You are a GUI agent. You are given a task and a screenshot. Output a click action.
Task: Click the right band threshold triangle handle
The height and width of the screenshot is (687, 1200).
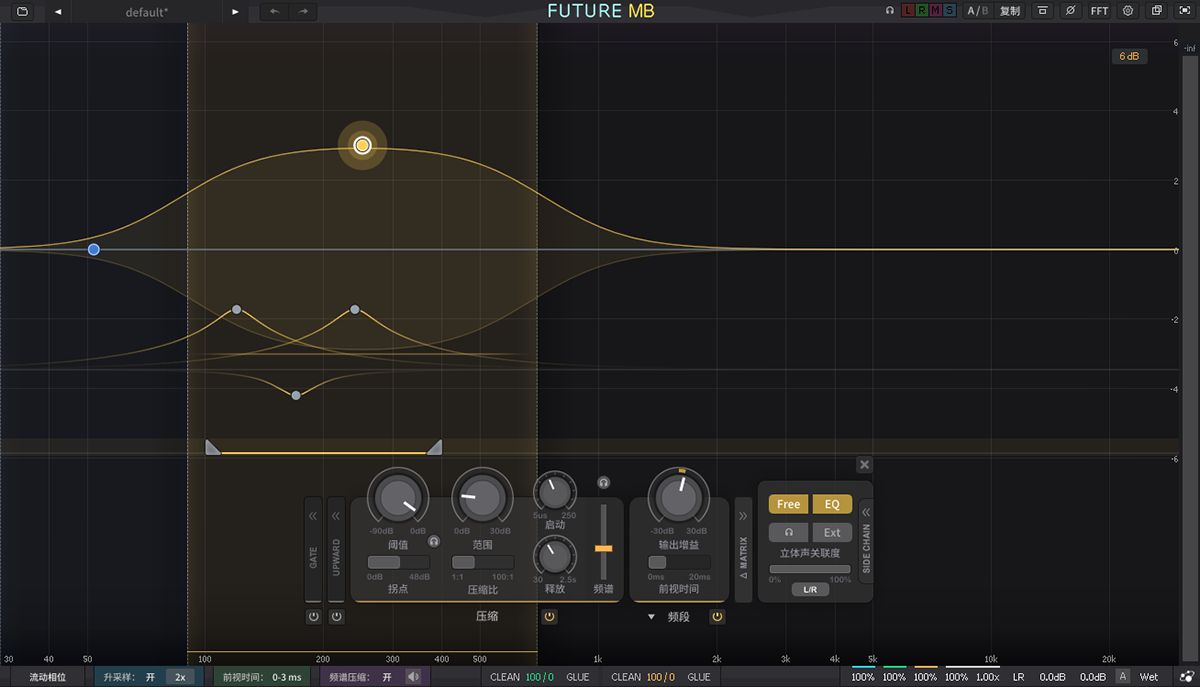point(434,447)
